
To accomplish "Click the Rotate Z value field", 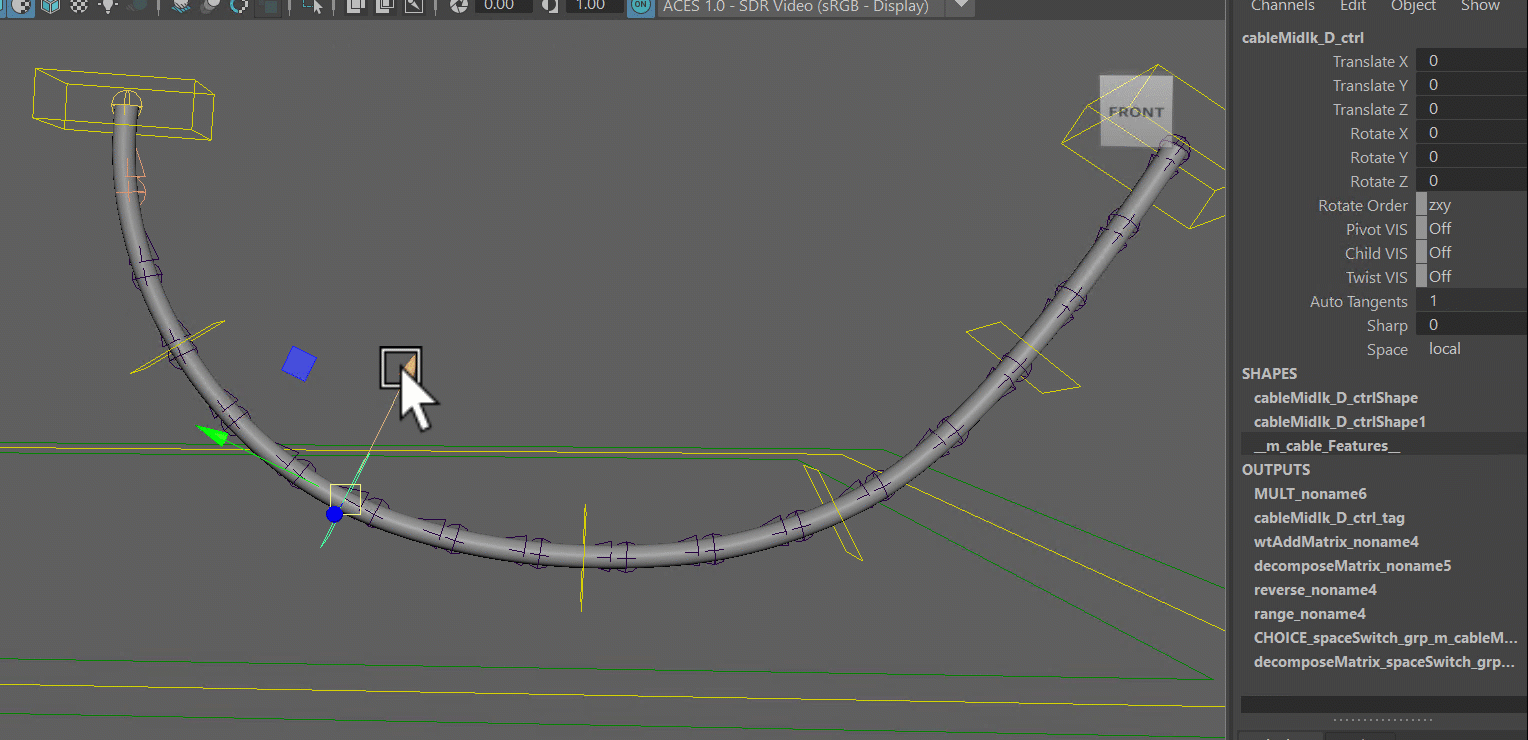I will [1472, 181].
